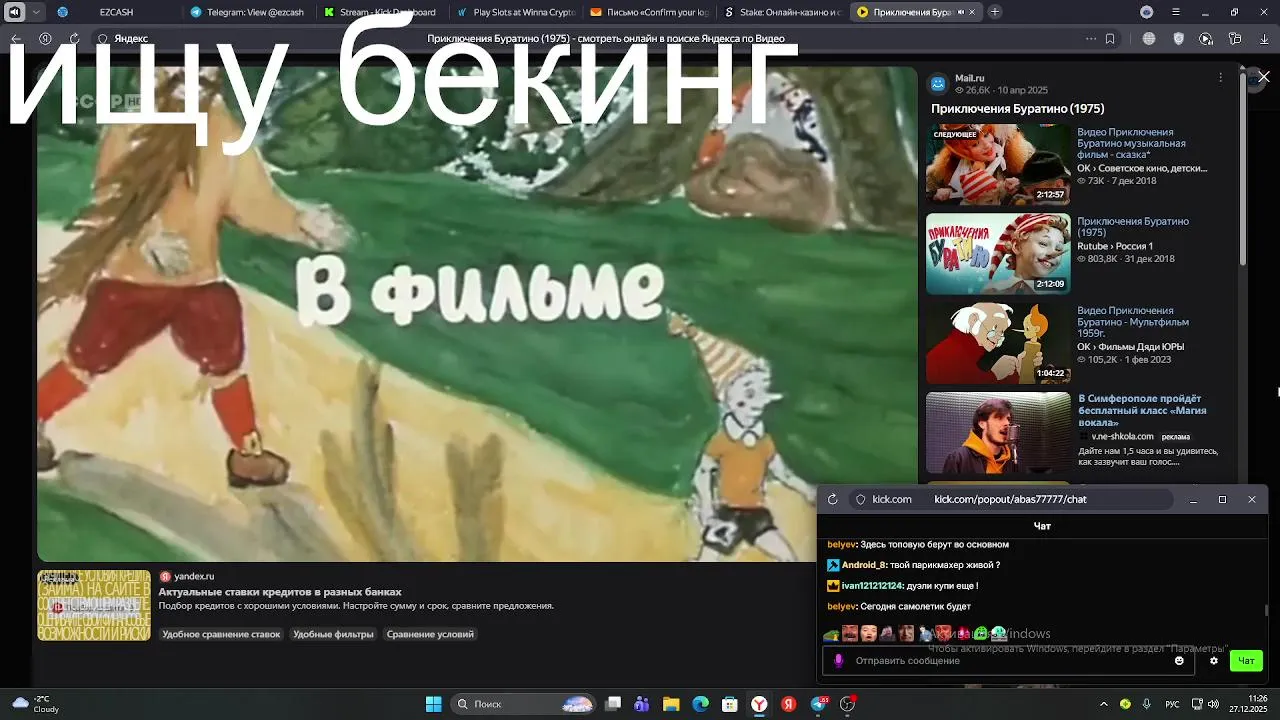This screenshot has height=720, width=1280.
Task: Open Kick chat settings gear
Action: pos(1214,661)
